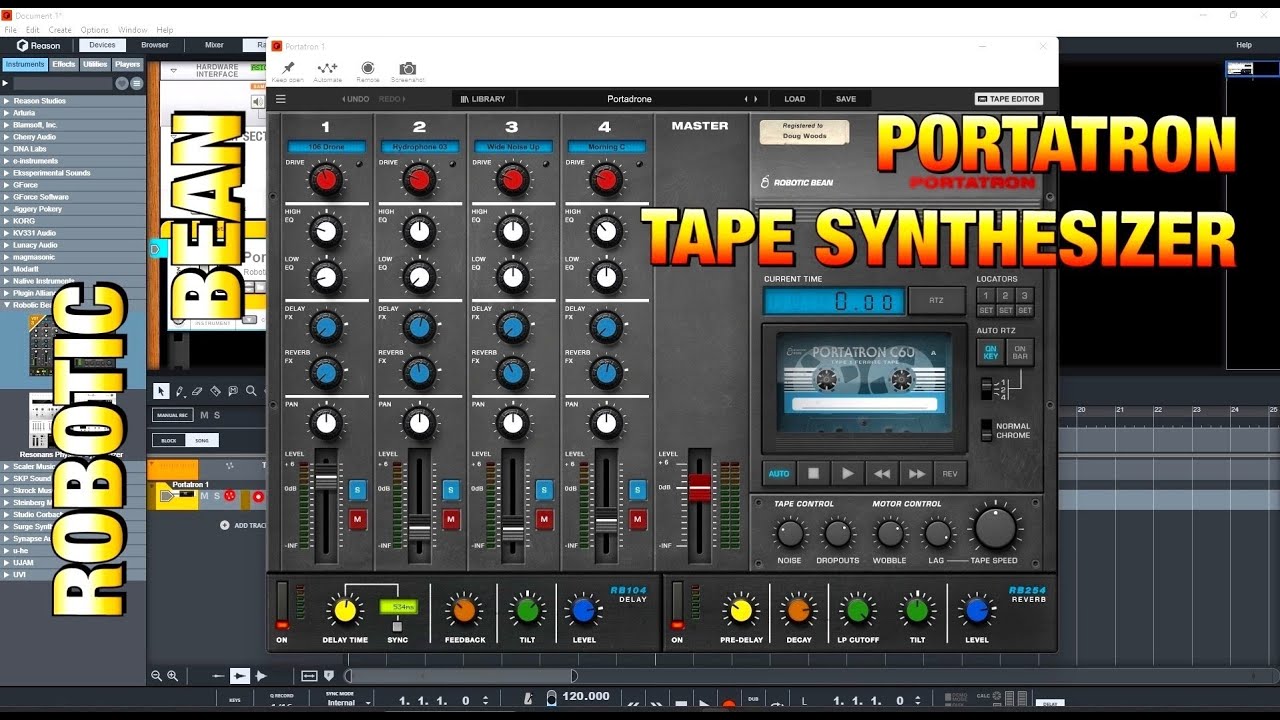Viewport: 1280px width, 720px height.
Task: Toggle the RB254 Reverb ON switch
Action: click(x=678, y=604)
